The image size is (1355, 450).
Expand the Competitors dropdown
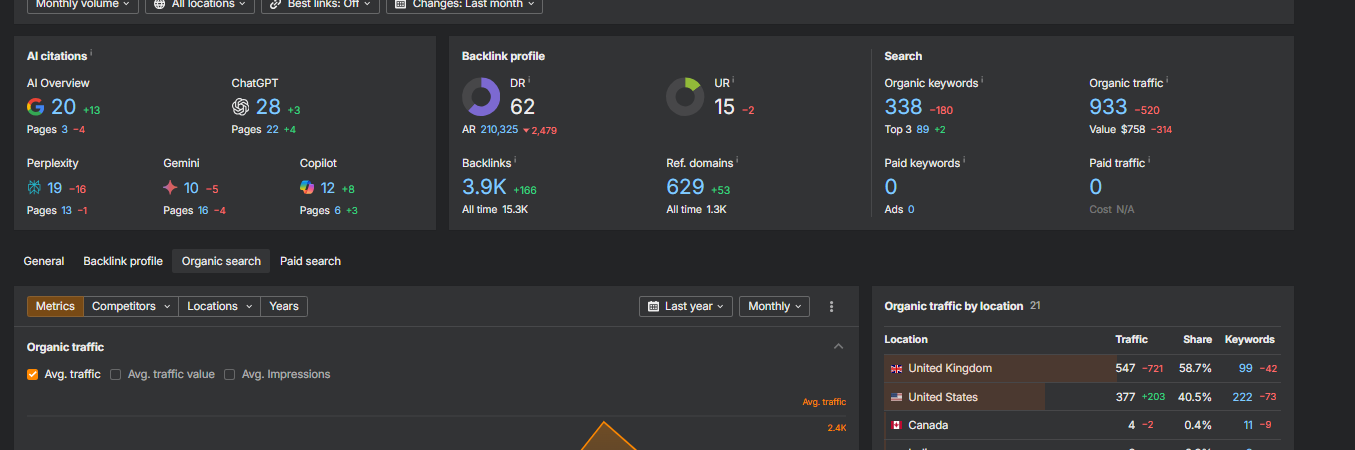(x=131, y=307)
